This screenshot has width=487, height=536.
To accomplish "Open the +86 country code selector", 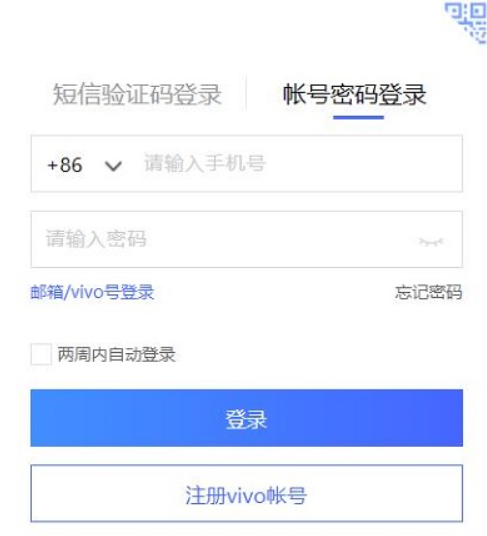I will (x=84, y=165).
